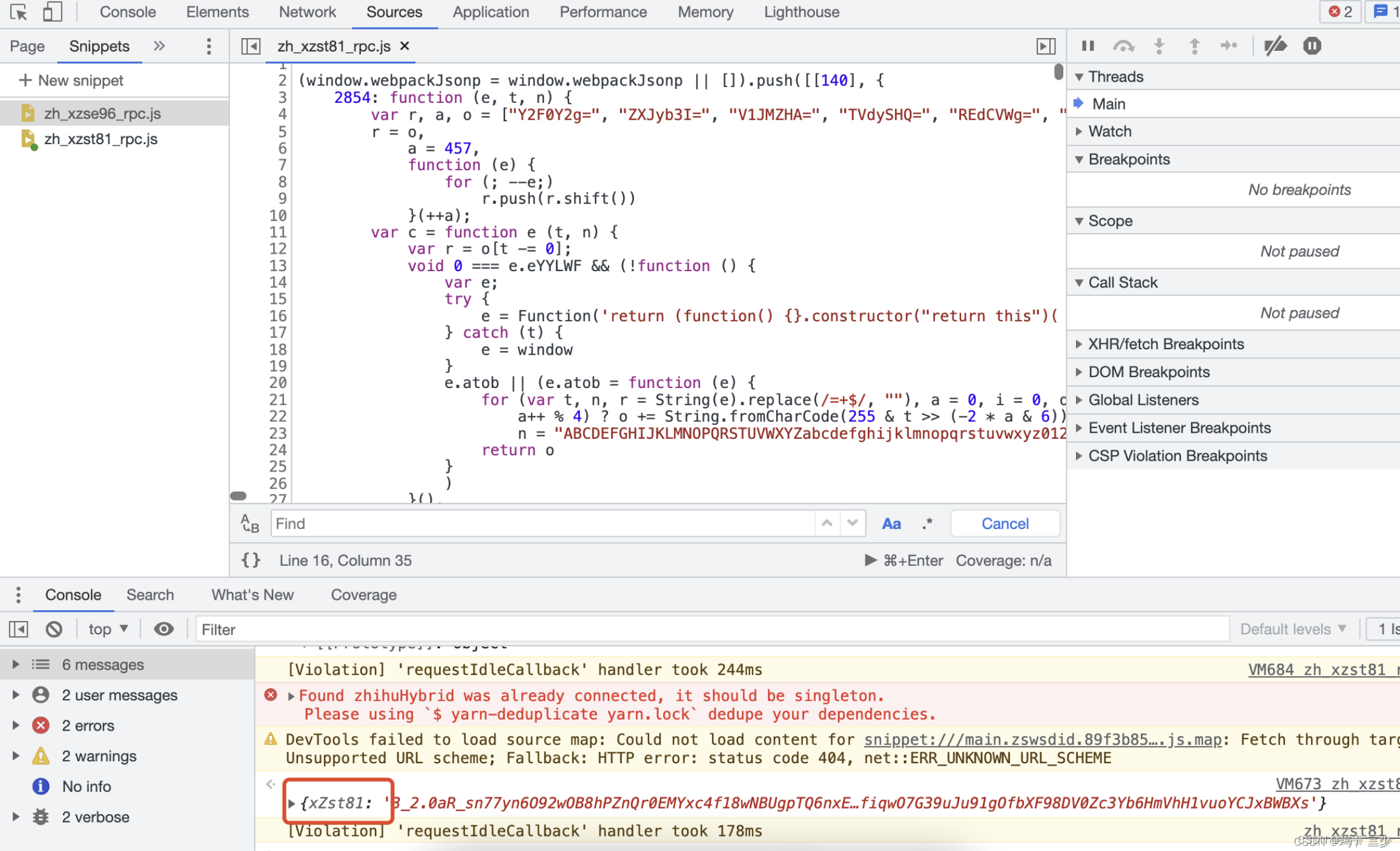Viewport: 1400px width, 851px height.
Task: Pretty-print the source with the braces icon
Action: [x=251, y=560]
